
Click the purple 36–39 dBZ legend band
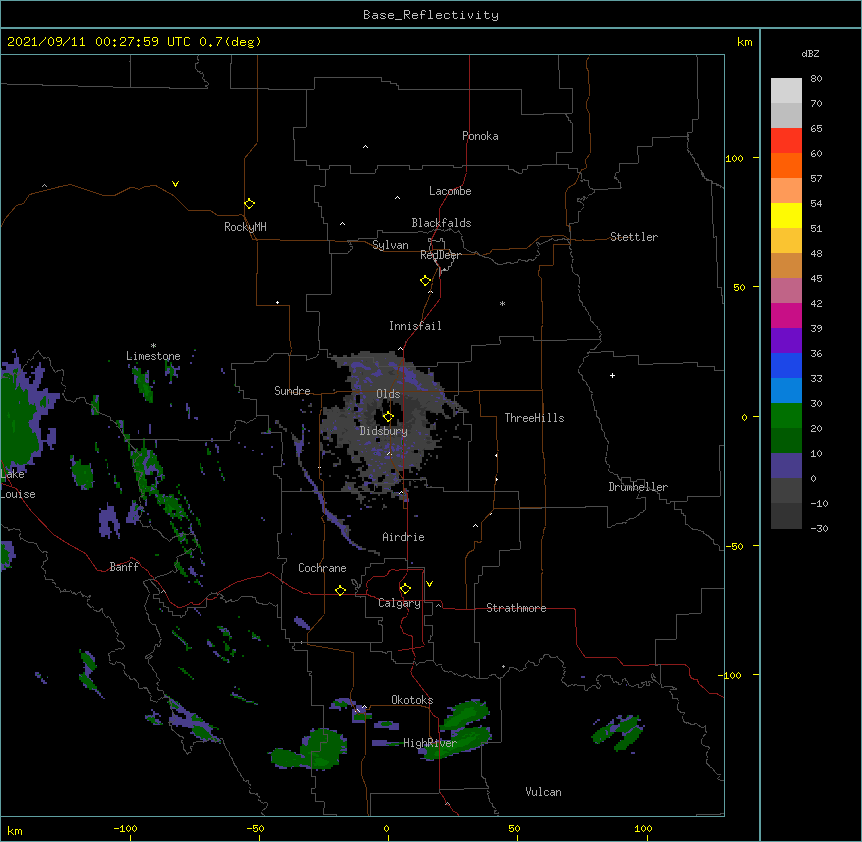[786, 341]
